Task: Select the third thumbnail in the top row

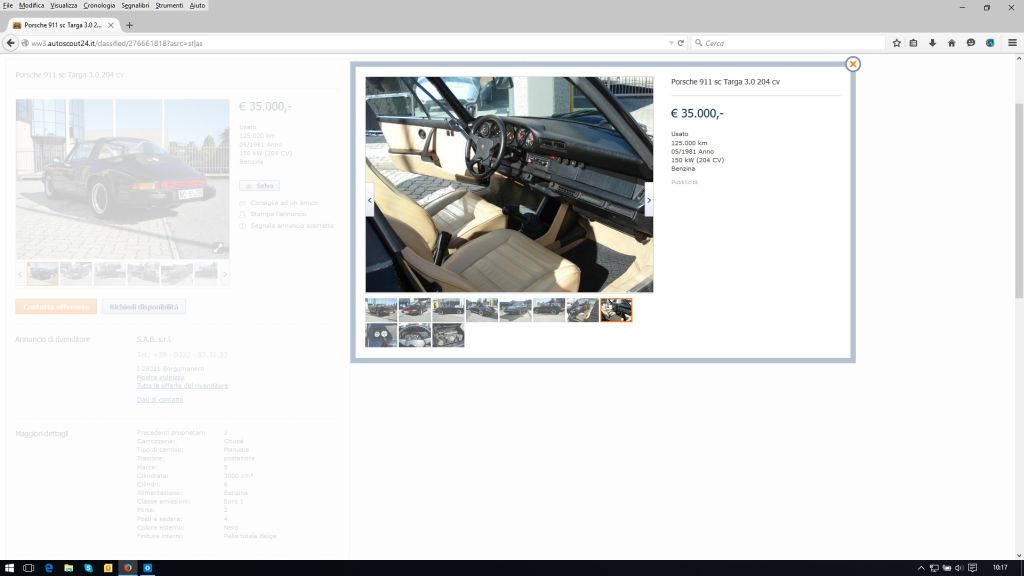Action: point(448,310)
